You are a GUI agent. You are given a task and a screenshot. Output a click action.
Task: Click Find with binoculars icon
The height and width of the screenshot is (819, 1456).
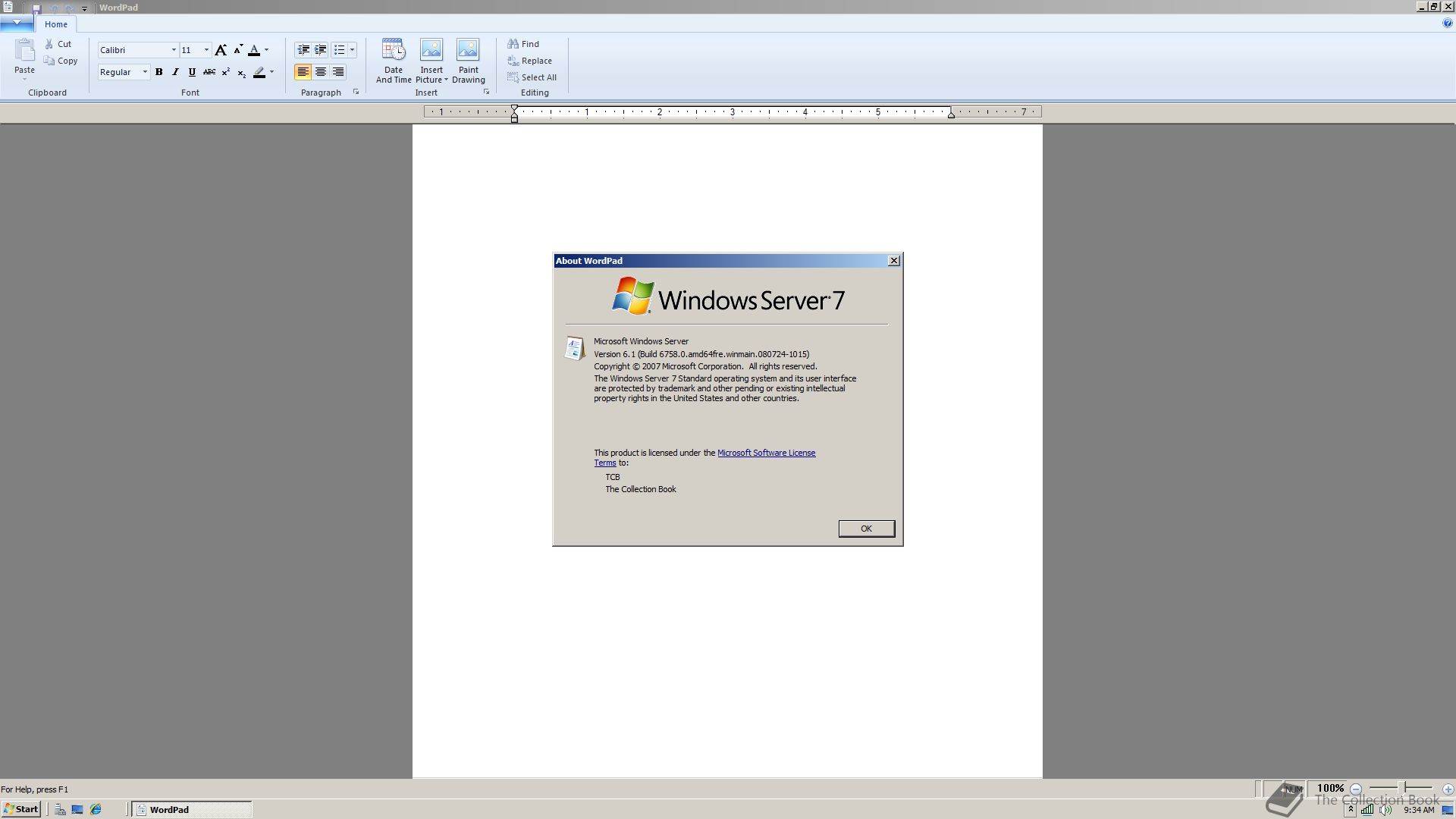[x=523, y=44]
